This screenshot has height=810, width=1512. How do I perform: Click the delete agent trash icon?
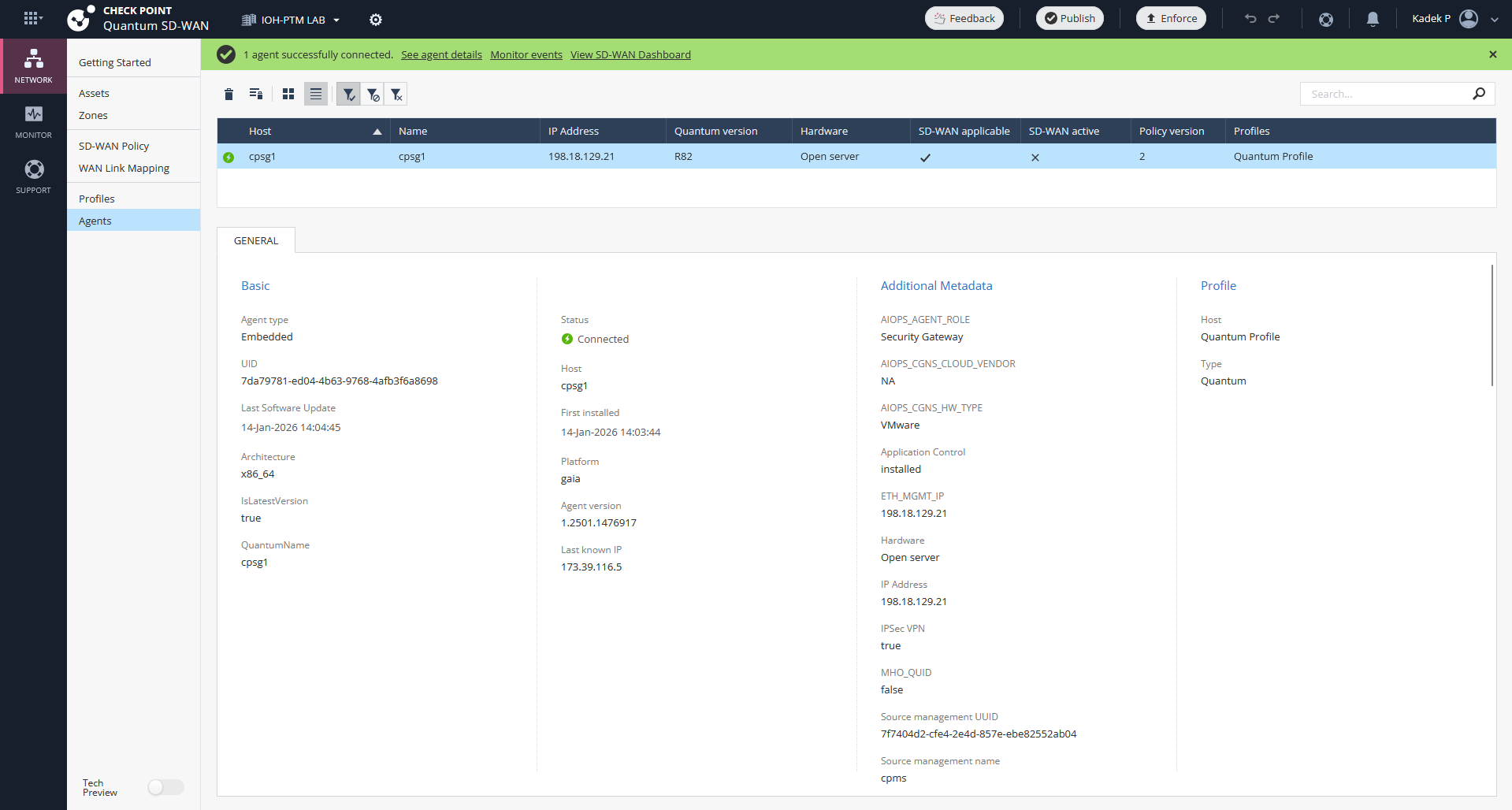click(x=228, y=95)
